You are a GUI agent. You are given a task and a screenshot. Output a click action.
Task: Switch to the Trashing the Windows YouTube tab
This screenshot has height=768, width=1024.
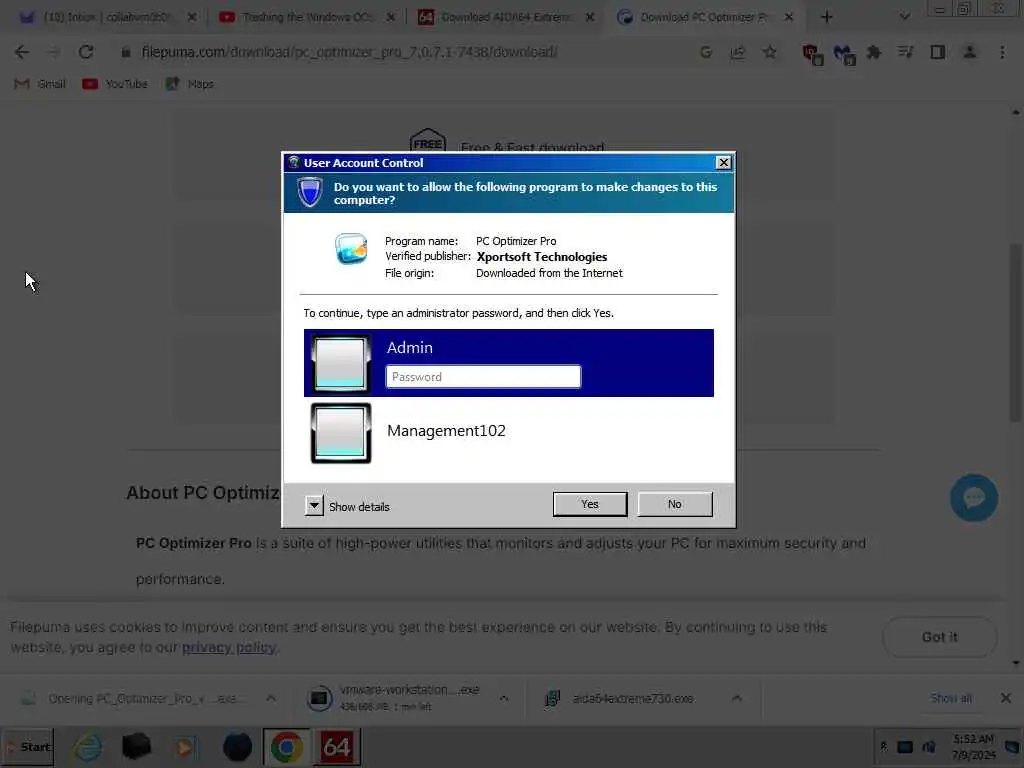click(306, 17)
